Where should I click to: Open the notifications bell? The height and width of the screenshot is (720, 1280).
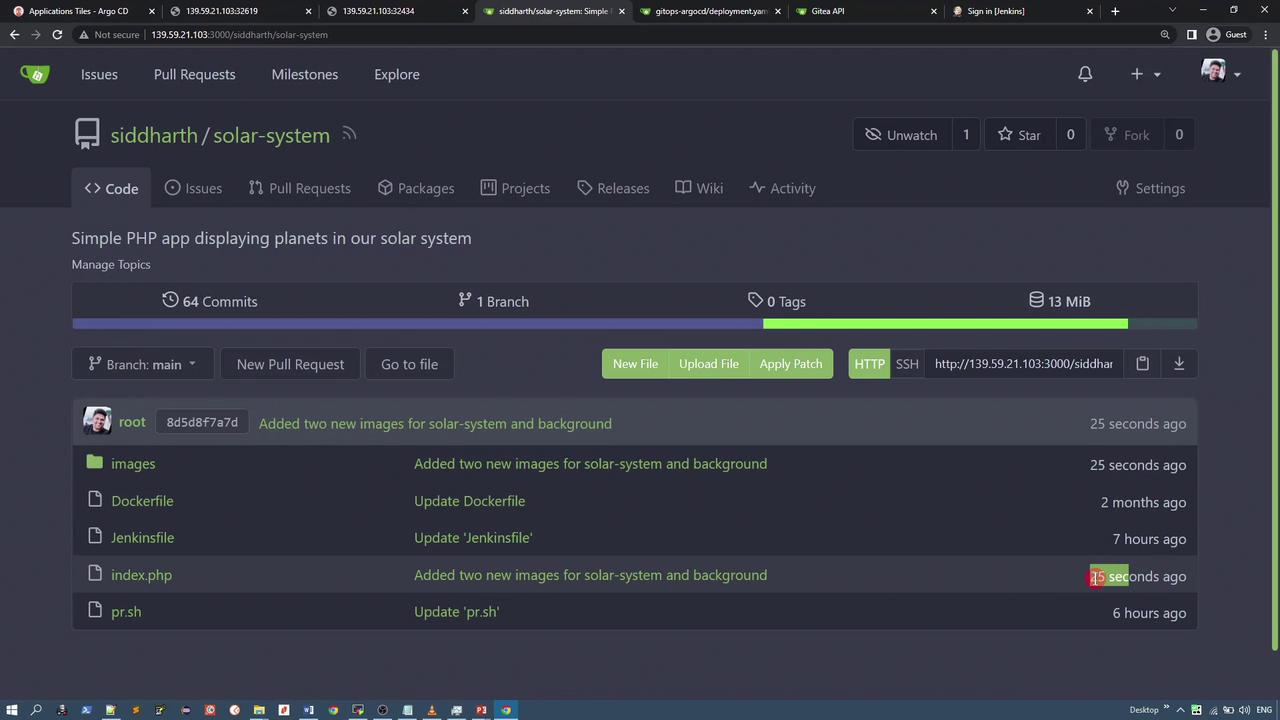point(1085,74)
